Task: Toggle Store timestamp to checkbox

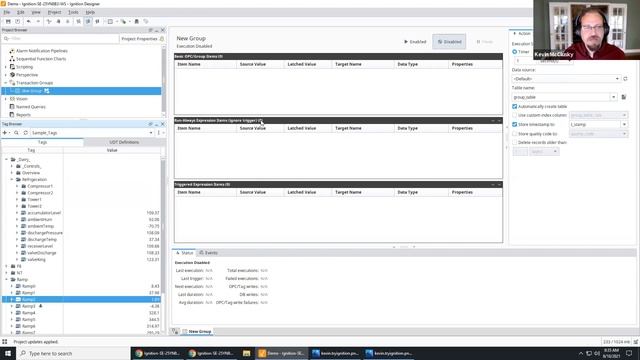Action: [x=514, y=124]
